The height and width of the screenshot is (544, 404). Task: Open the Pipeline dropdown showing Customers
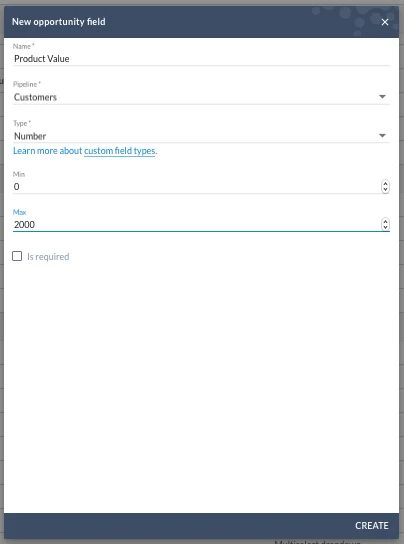point(201,97)
